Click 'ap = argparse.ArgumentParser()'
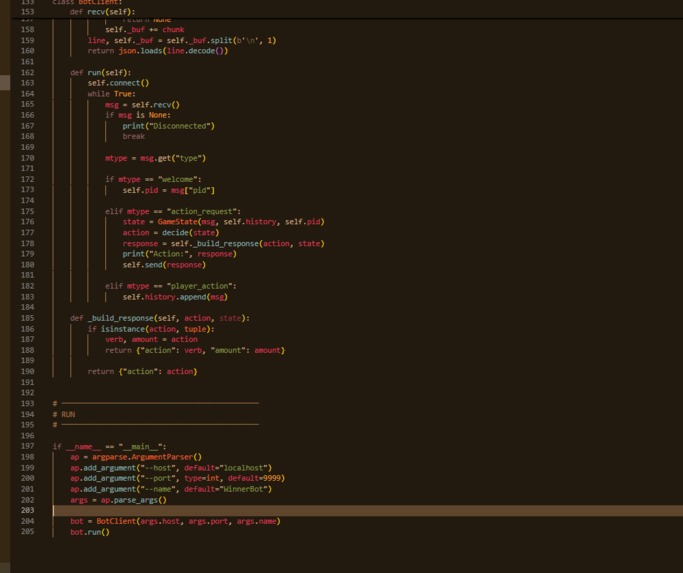Viewport: 683px width, 573px height. [x=136, y=457]
